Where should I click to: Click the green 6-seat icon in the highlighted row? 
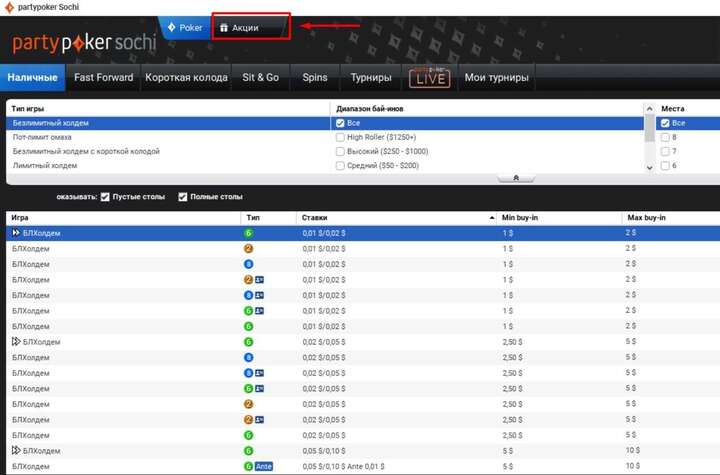[x=248, y=233]
